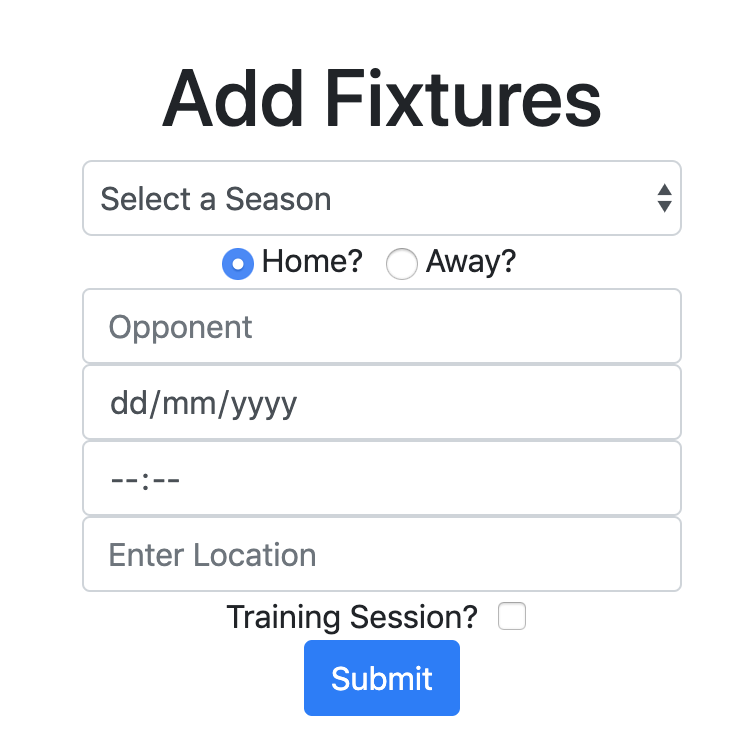
Task: Open the Select a Season dropdown
Action: [380, 199]
